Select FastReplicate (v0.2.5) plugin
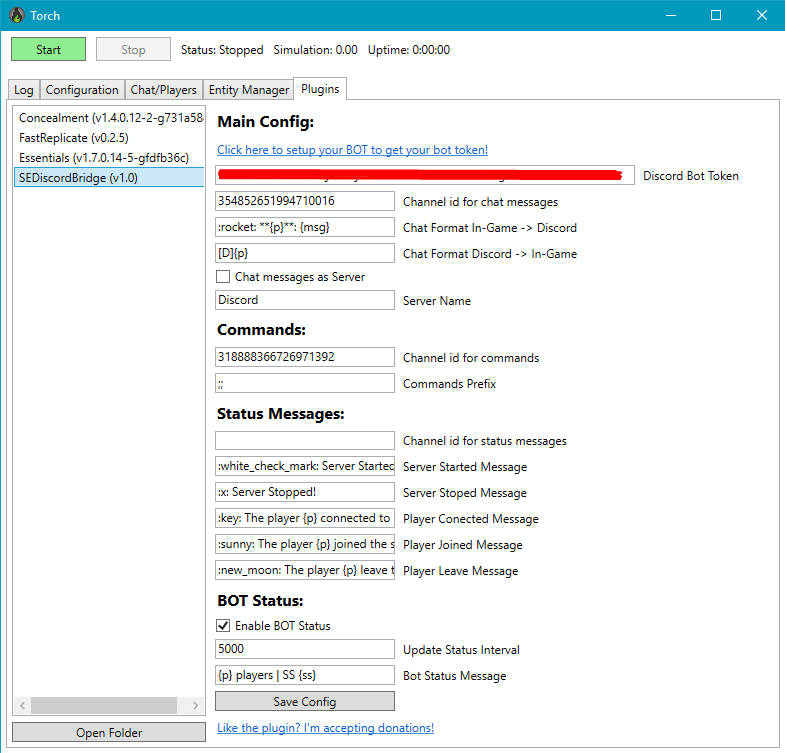The width and height of the screenshot is (785, 753). click(x=109, y=138)
